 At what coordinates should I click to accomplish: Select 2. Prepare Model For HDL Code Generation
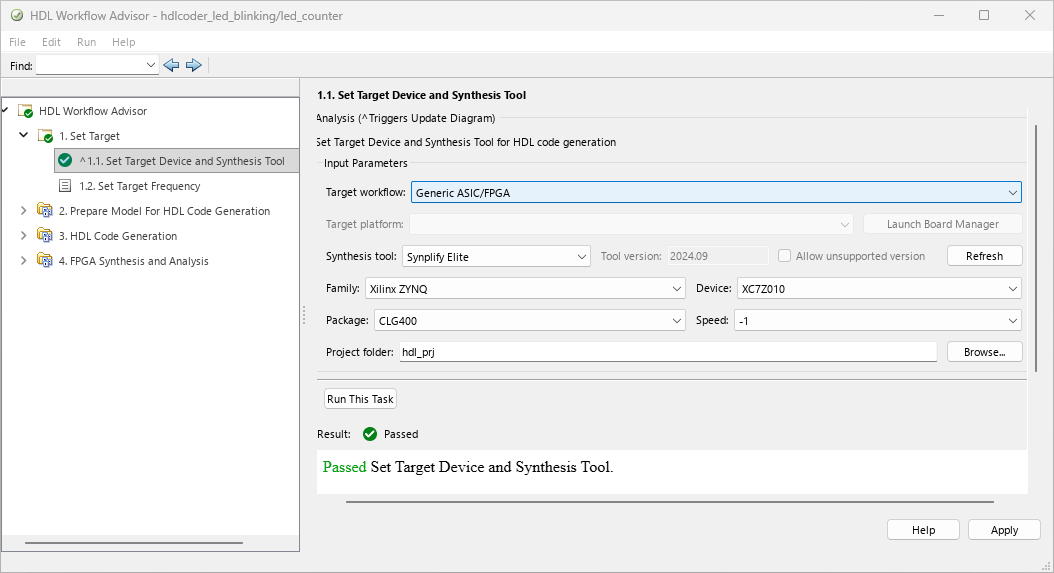[x=165, y=211]
